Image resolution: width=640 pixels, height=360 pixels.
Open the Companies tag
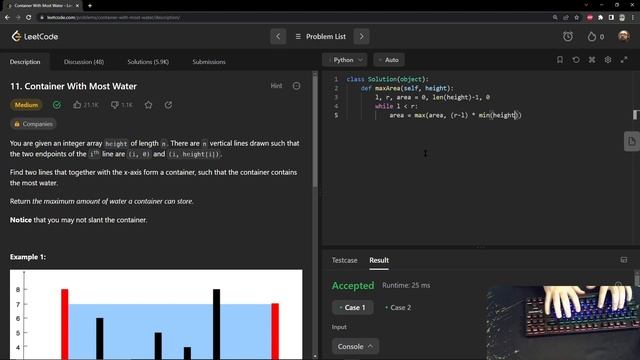pos(33,124)
